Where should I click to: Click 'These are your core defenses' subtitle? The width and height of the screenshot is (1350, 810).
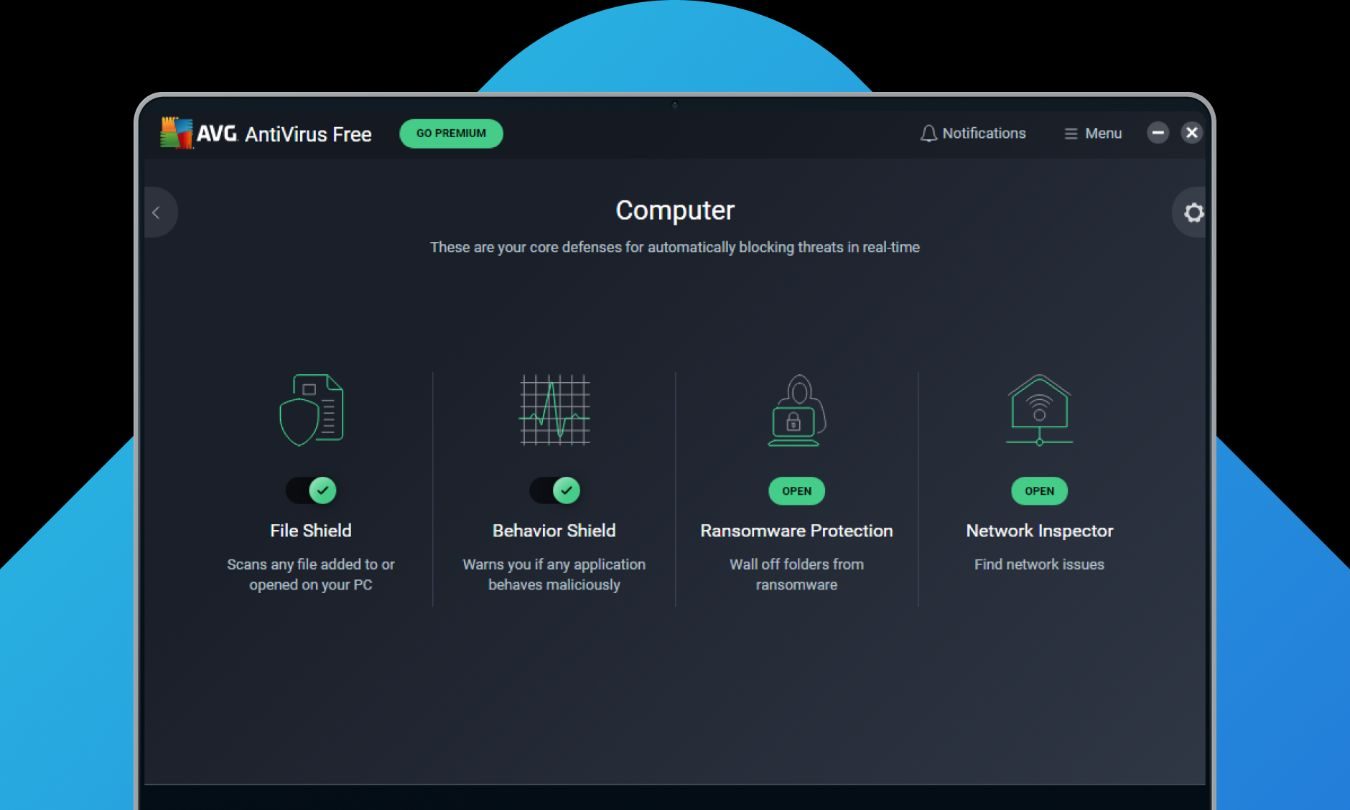(675, 247)
